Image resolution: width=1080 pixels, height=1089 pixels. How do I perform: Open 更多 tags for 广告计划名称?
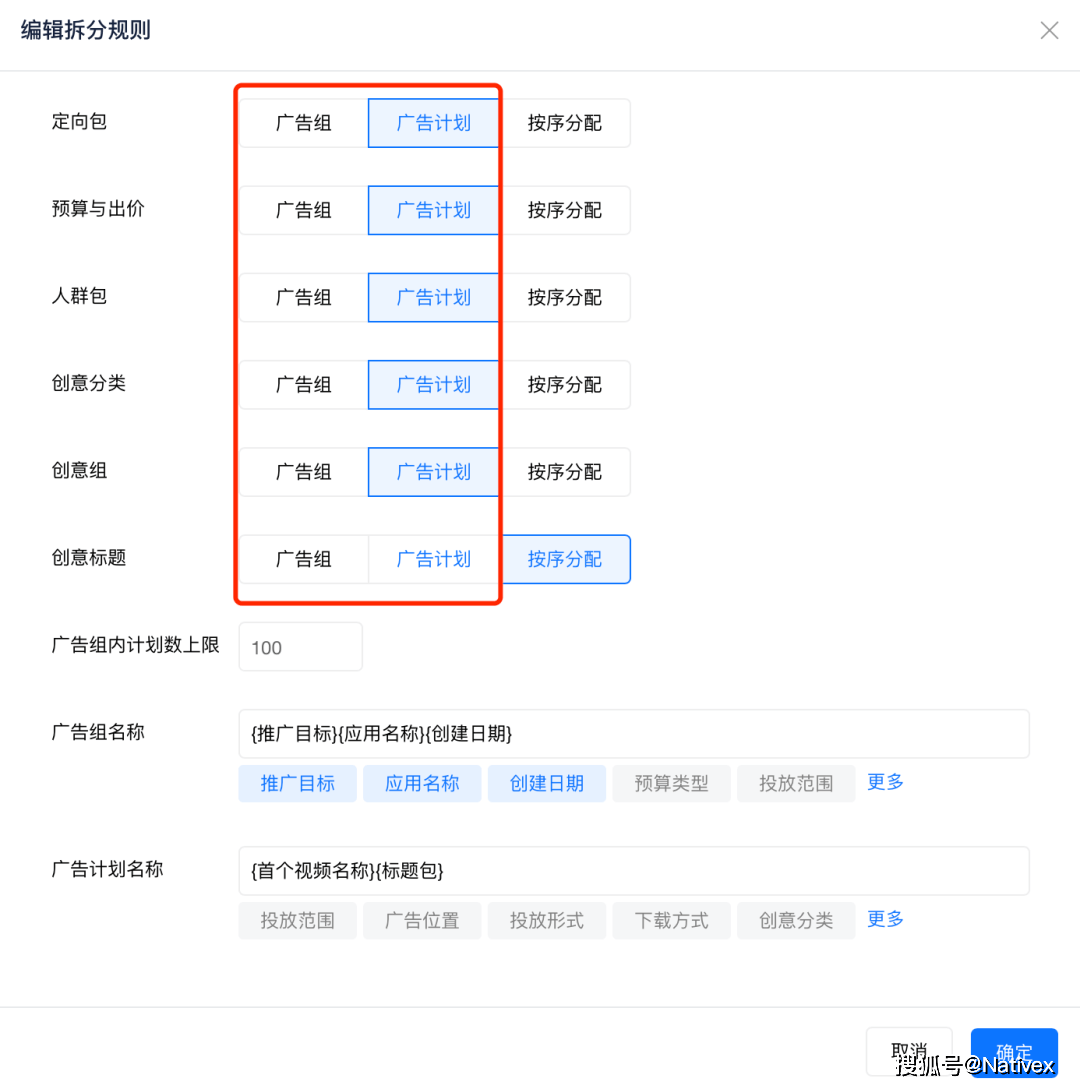885,919
